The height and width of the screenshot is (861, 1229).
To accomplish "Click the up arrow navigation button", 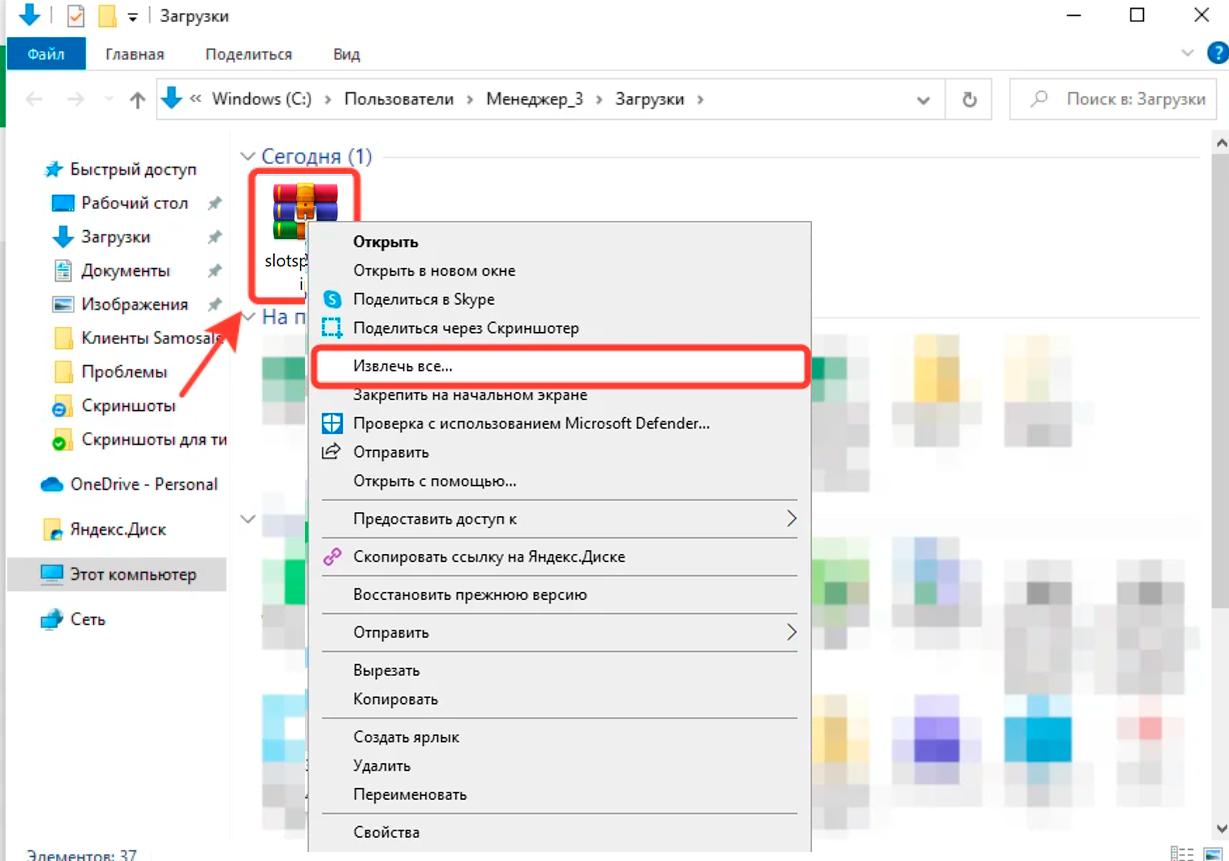I will 138,99.
